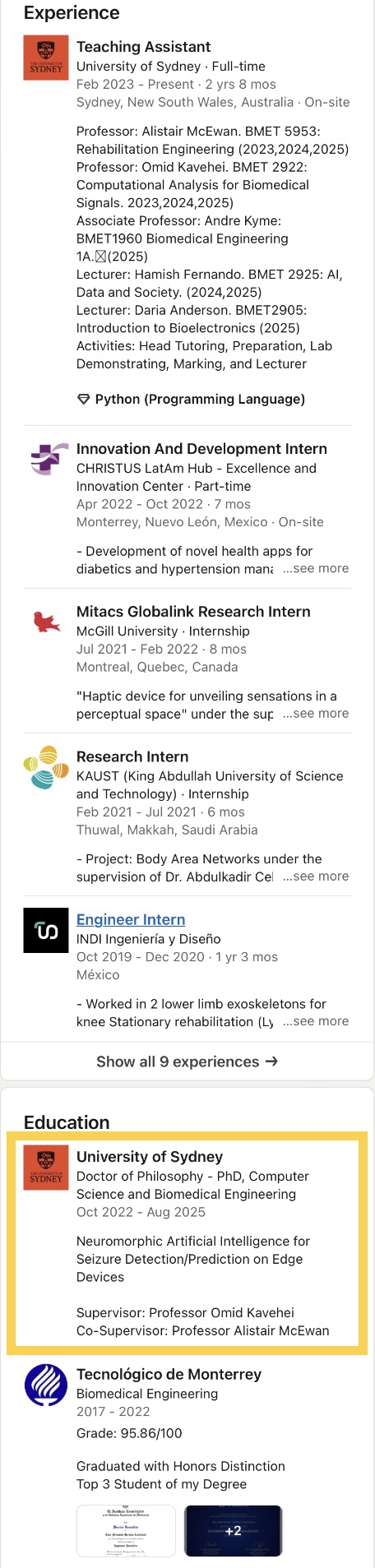Image resolution: width=375 pixels, height=1568 pixels.
Task: Open University of Sydney education entry title
Action: click(150, 1157)
